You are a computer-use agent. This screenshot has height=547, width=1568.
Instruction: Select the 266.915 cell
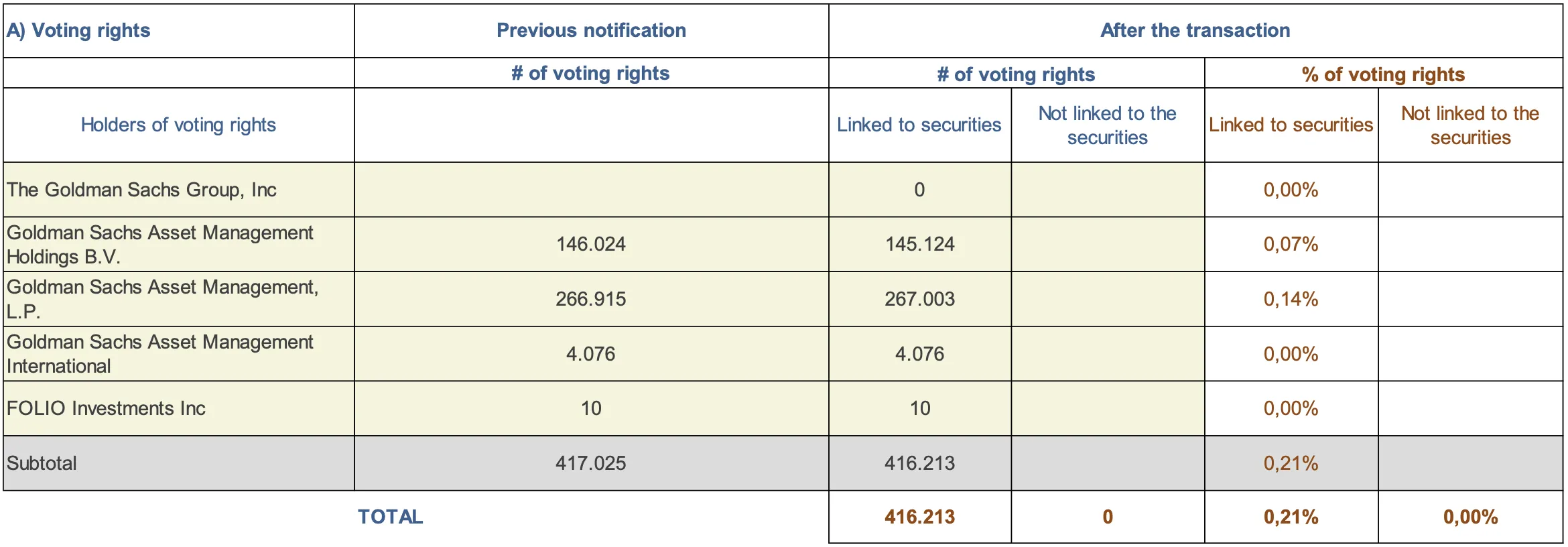590,299
